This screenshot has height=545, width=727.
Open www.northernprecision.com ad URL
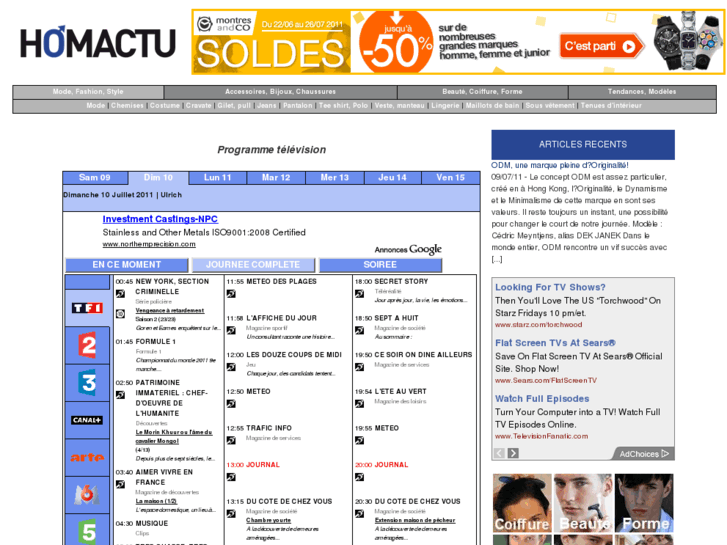click(149, 244)
